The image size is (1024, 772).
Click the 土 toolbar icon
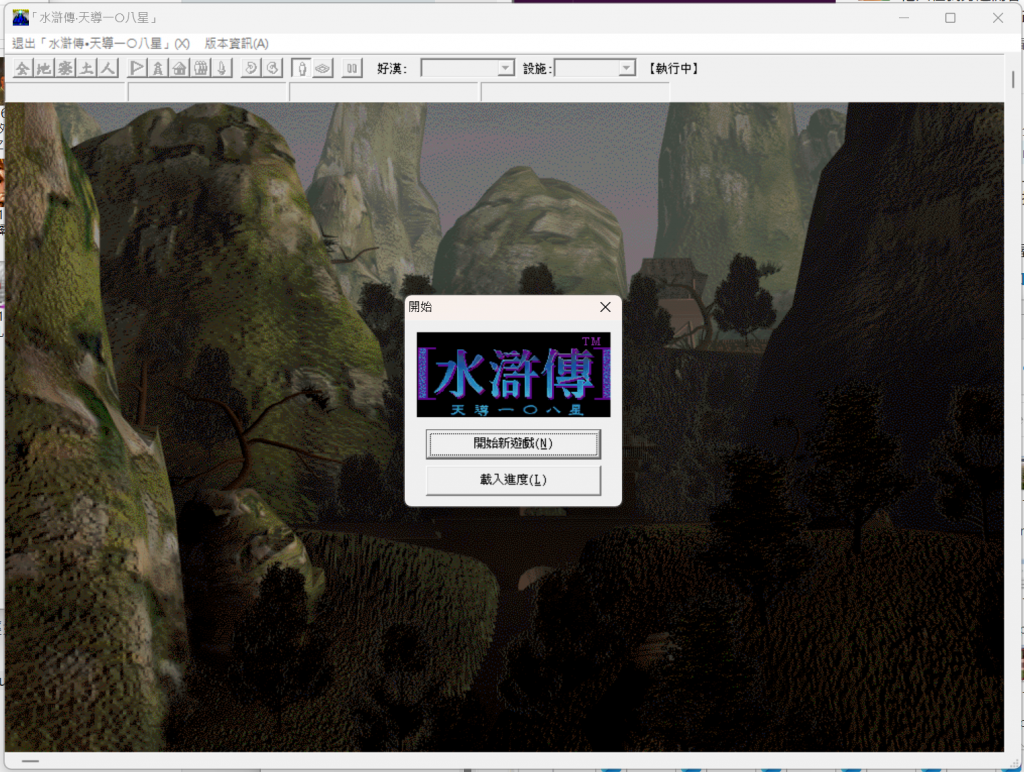point(86,68)
